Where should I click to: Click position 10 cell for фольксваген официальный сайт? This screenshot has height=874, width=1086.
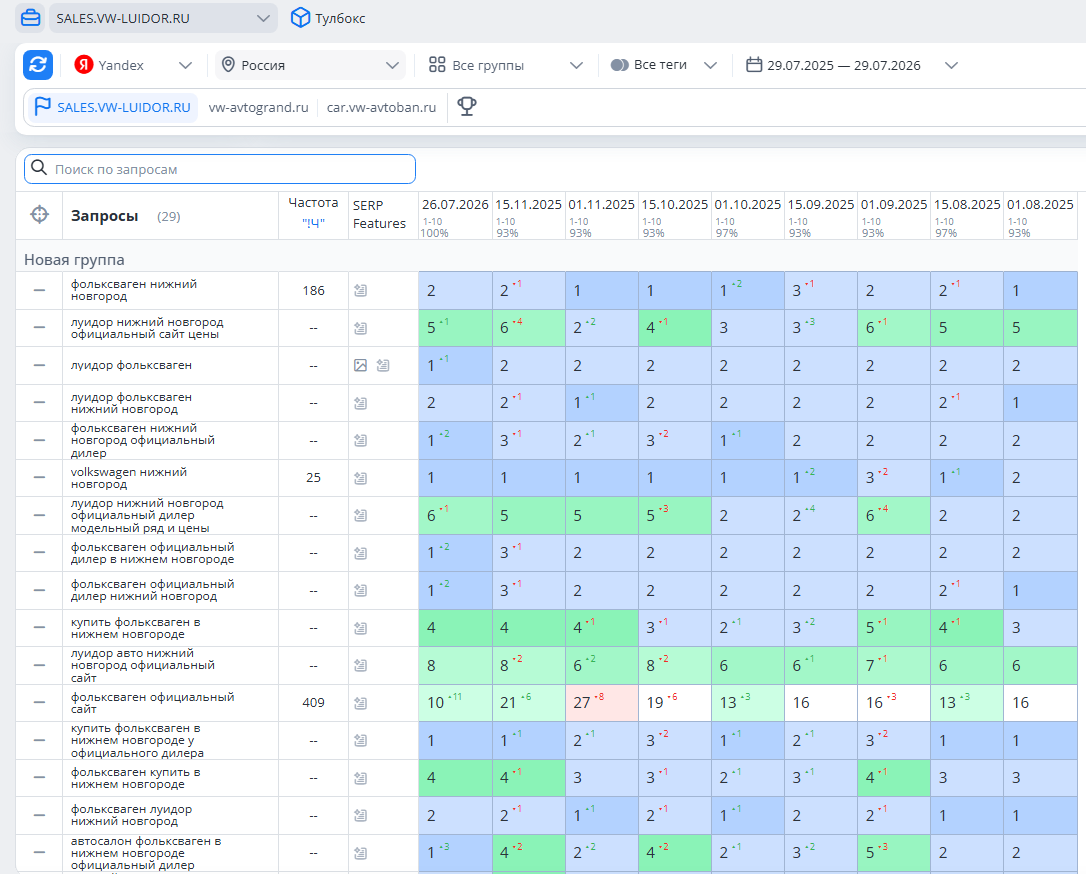pyautogui.click(x=455, y=703)
